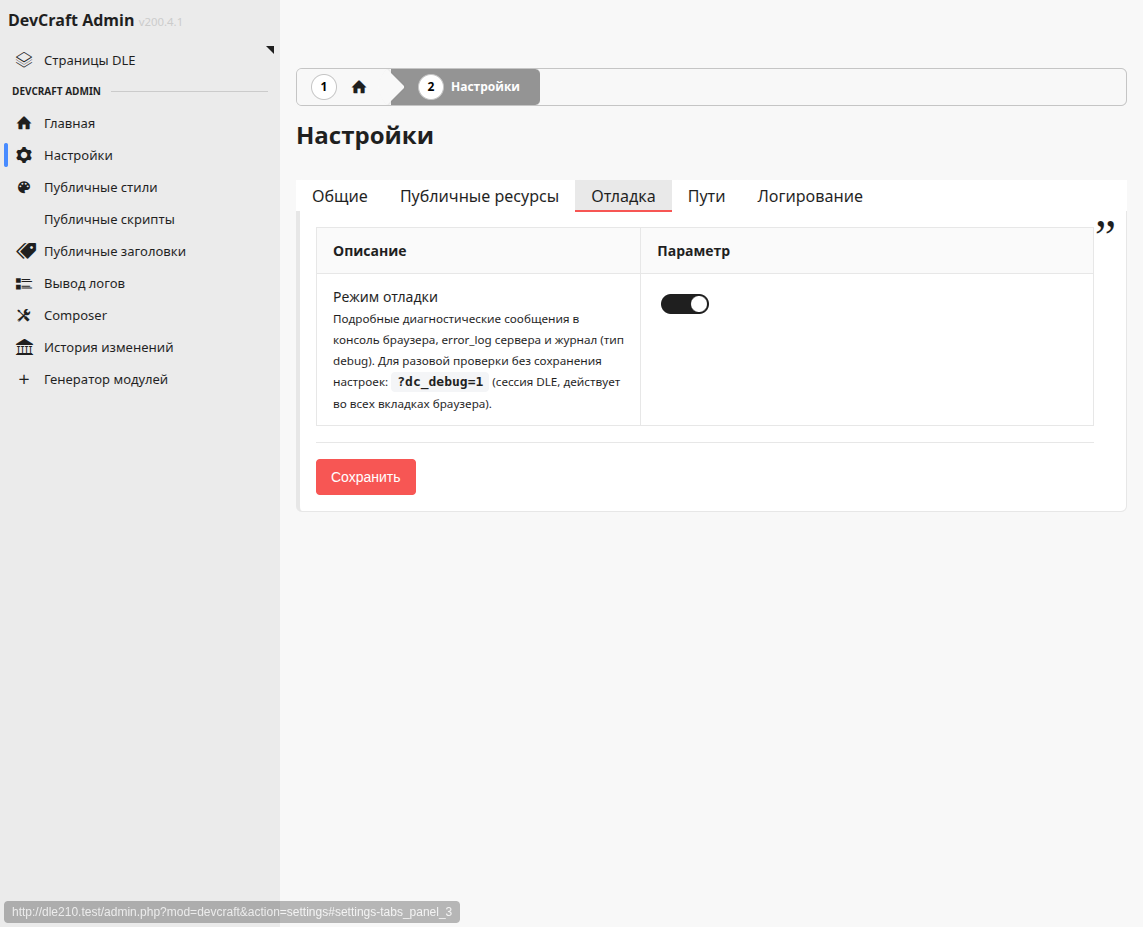Click the Настройки page heading

point(365,136)
